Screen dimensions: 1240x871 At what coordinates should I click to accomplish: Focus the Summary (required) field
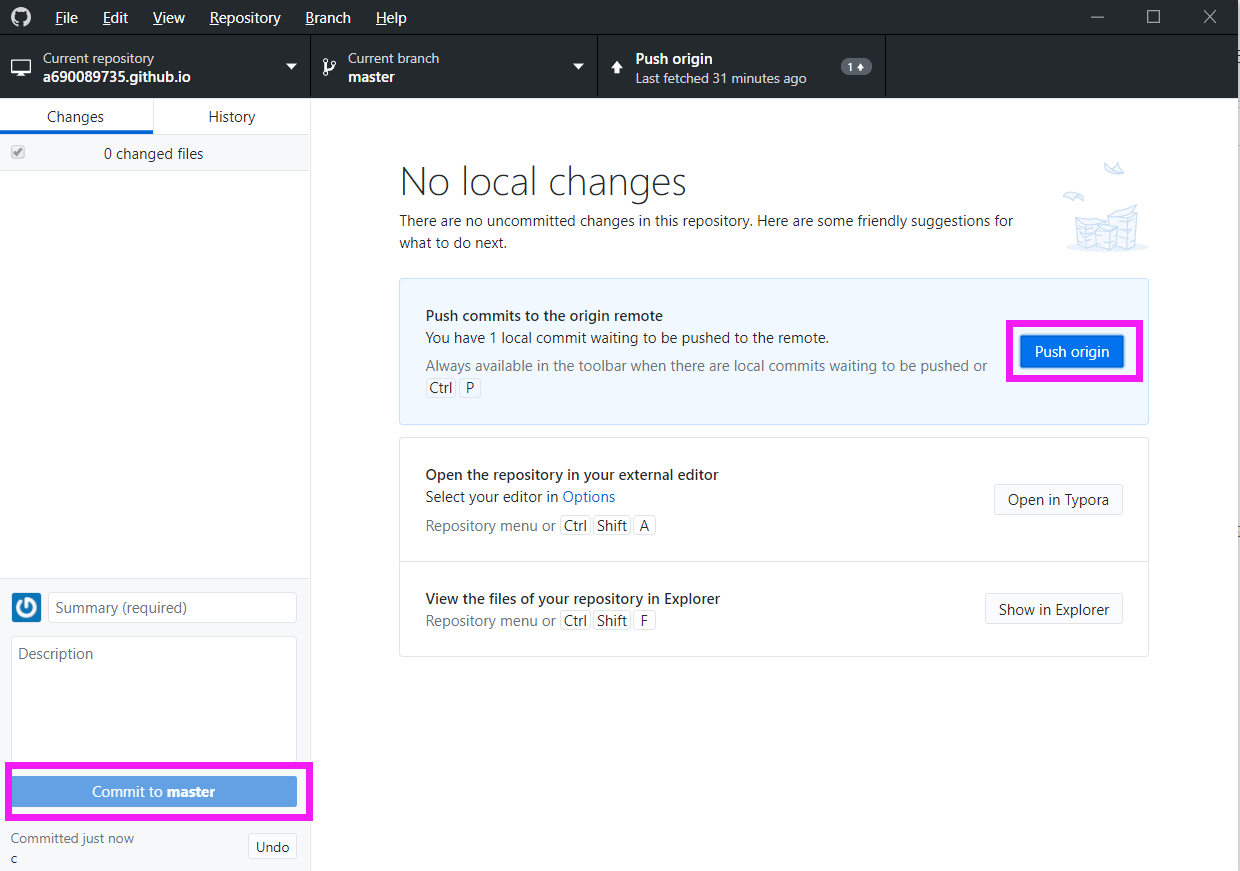[172, 608]
